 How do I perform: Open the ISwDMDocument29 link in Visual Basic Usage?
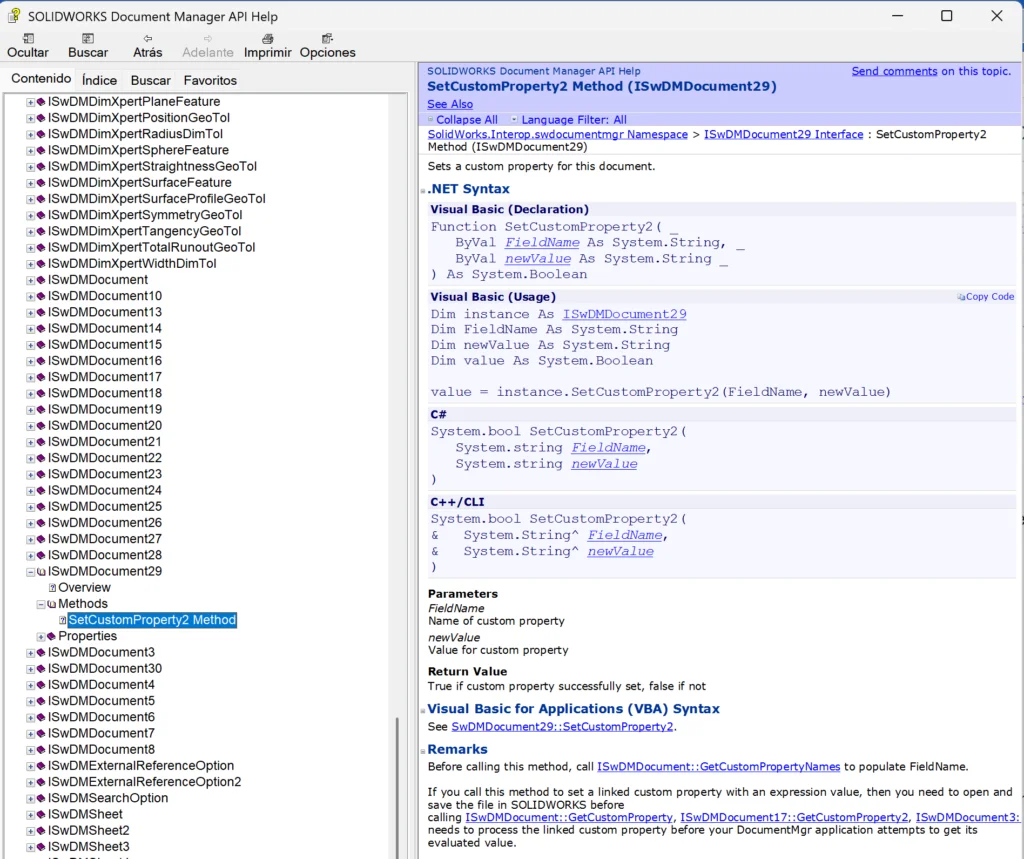point(624,315)
